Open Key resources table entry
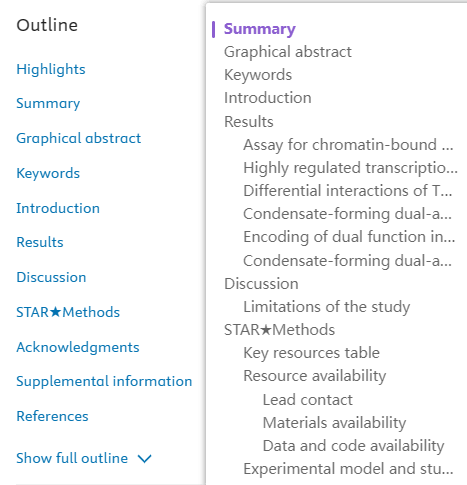The width and height of the screenshot is (467, 485). (x=311, y=353)
